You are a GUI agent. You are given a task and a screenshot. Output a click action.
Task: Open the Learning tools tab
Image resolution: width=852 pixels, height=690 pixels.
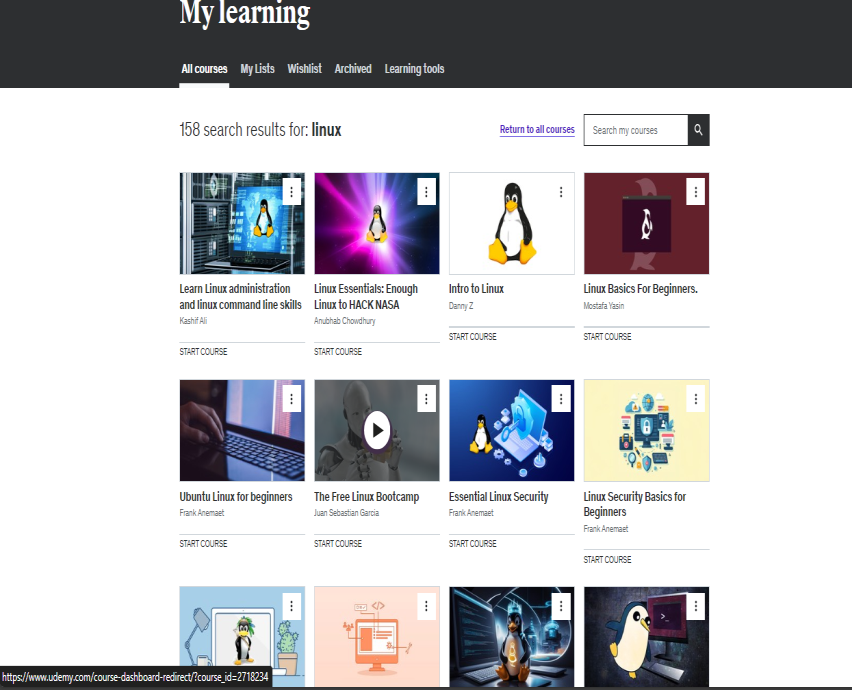(x=414, y=69)
